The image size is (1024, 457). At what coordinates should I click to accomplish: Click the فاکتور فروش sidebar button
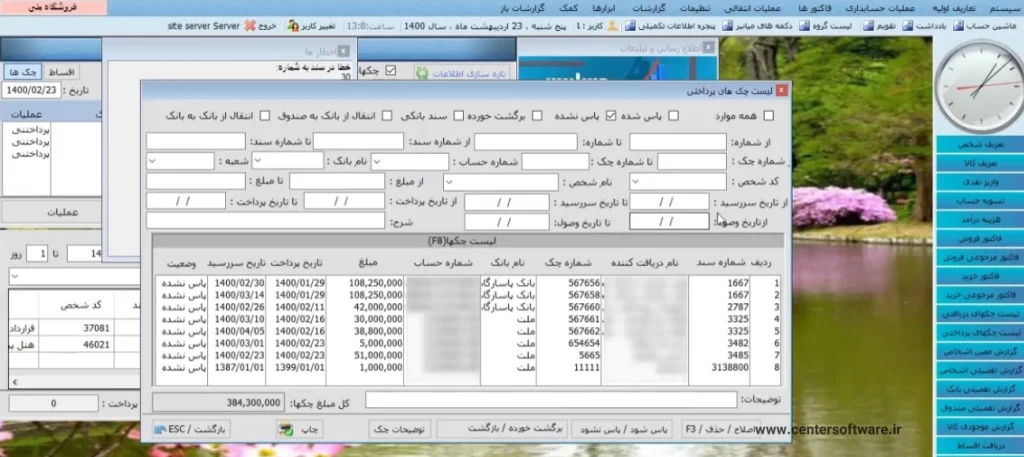click(980, 238)
